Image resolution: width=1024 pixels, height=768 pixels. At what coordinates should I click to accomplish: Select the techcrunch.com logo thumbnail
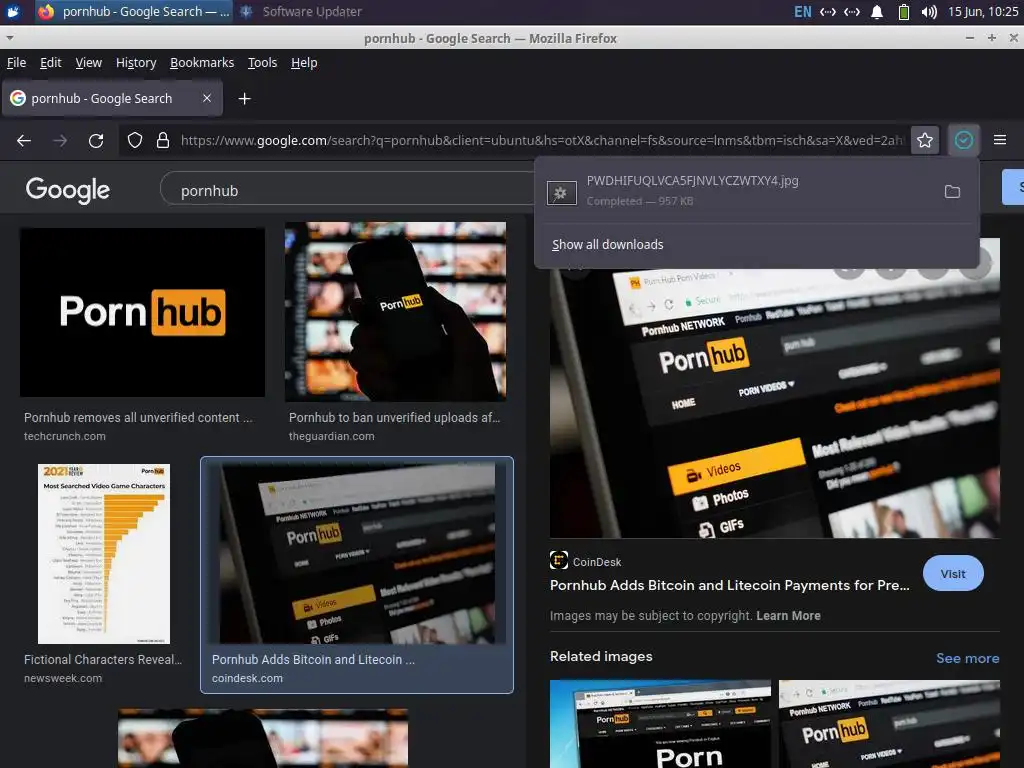point(142,312)
